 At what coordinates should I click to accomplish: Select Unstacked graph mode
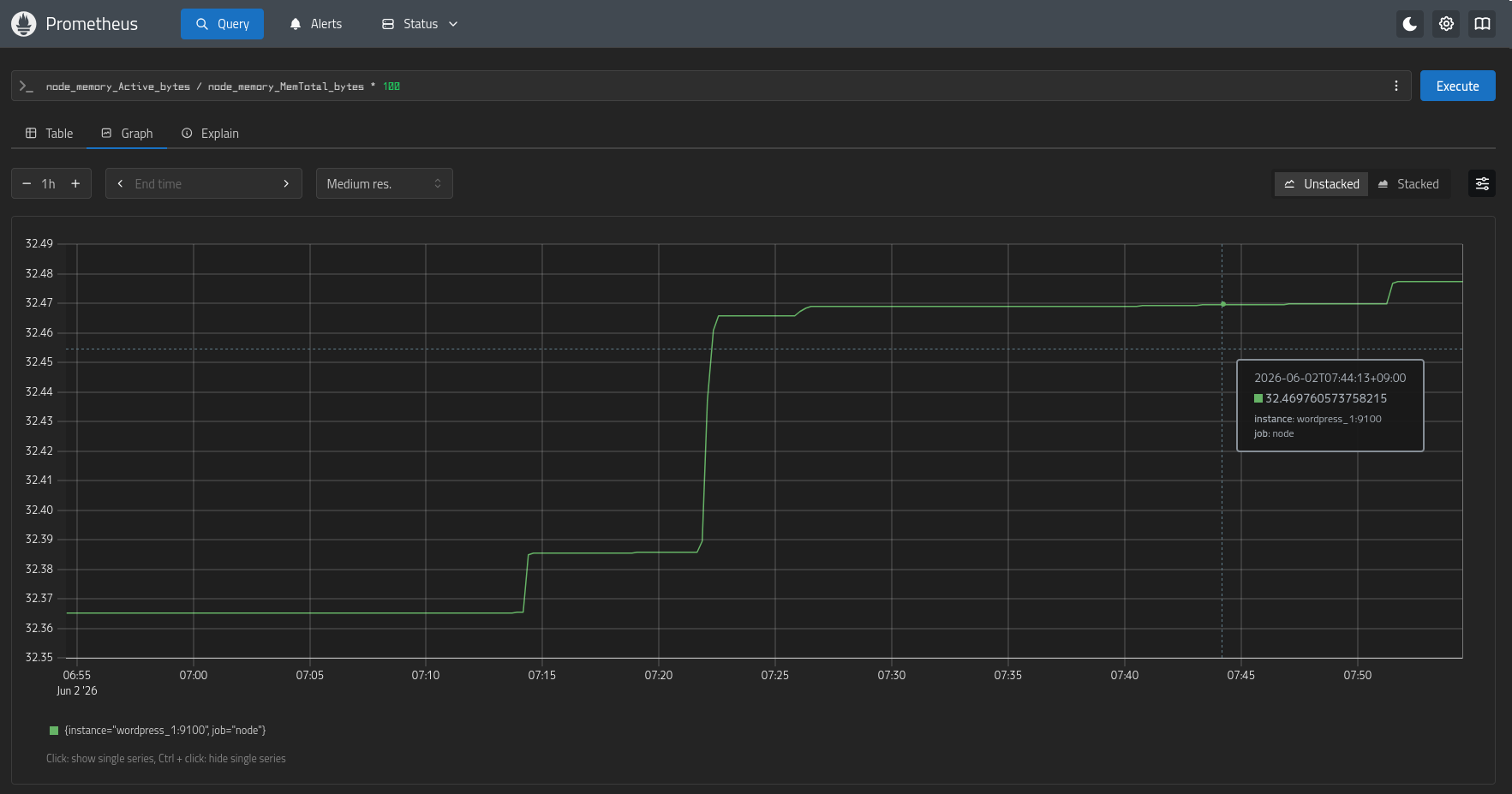tap(1322, 184)
